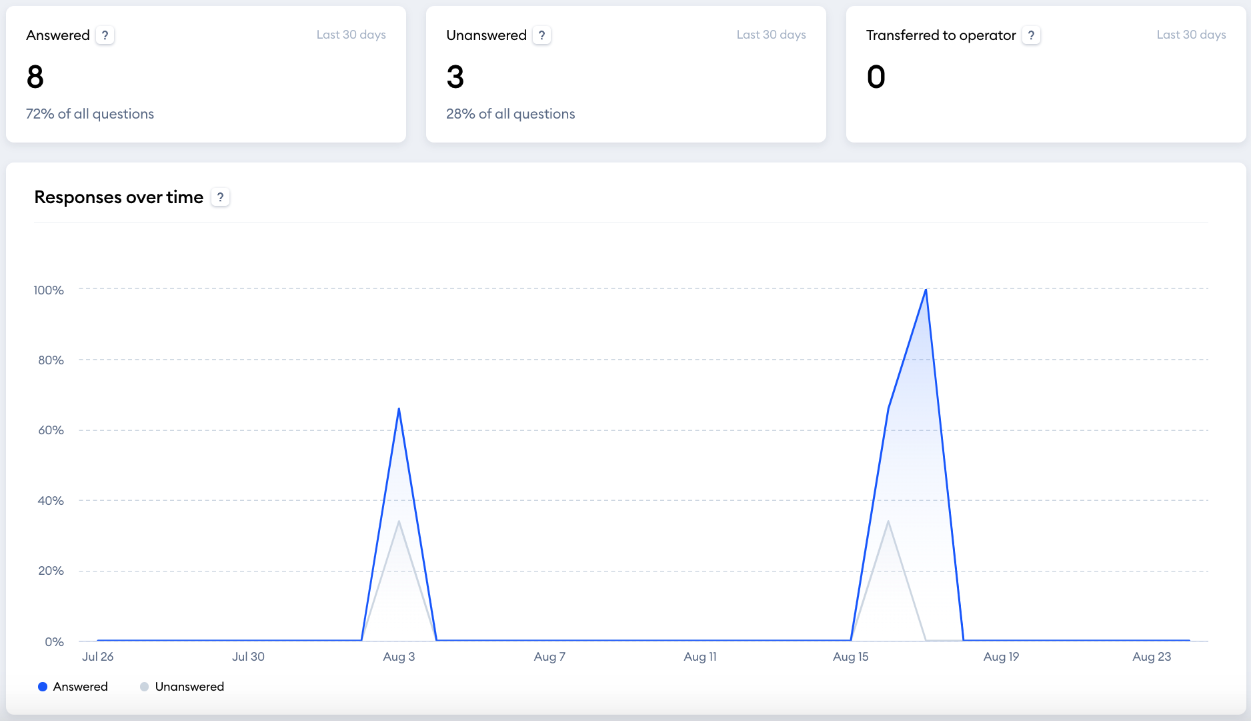Open the Last 30 days filter on Unanswered card
1251x721 pixels.
[771, 34]
